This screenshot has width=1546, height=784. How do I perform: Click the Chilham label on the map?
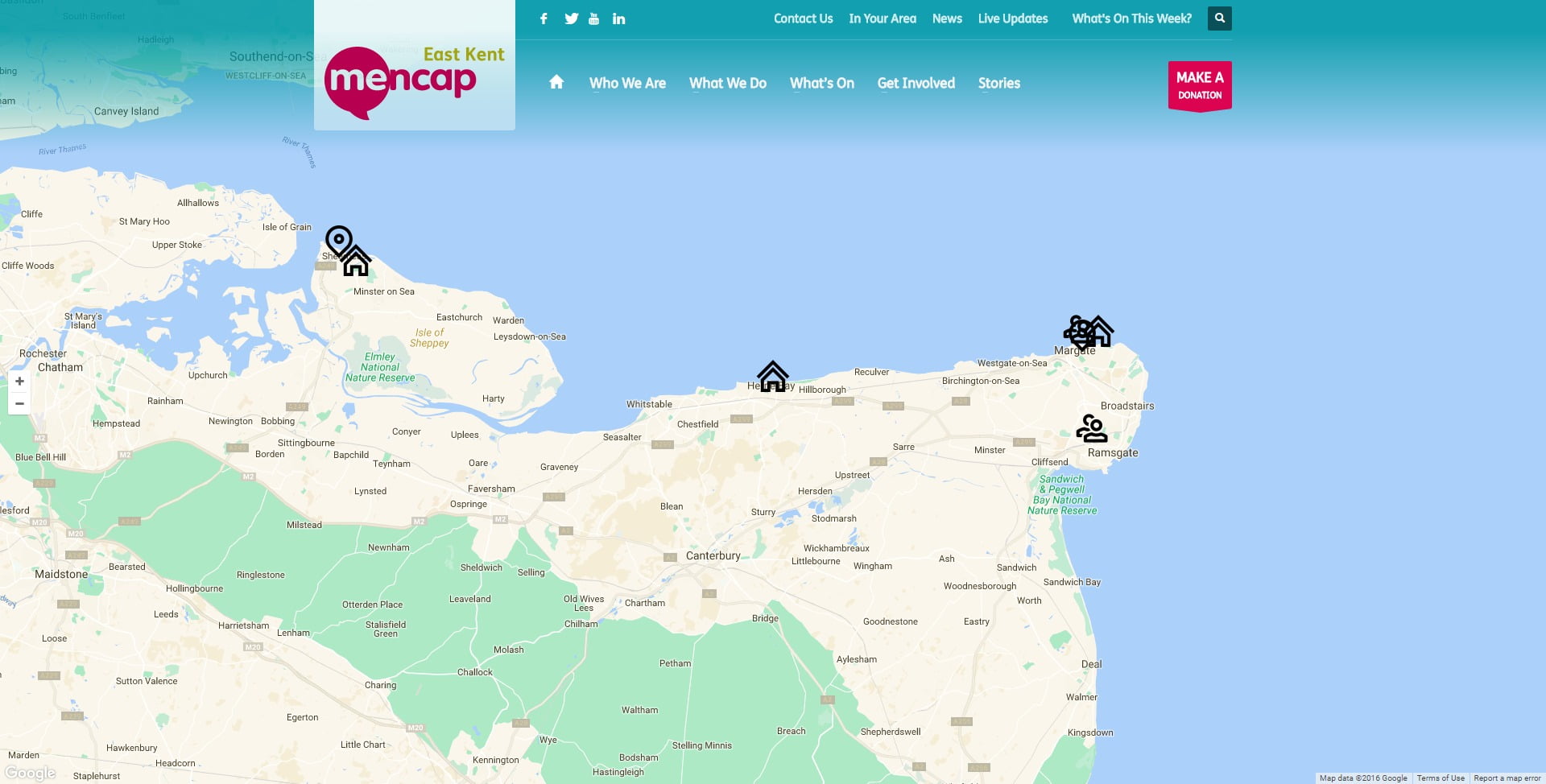point(581,624)
